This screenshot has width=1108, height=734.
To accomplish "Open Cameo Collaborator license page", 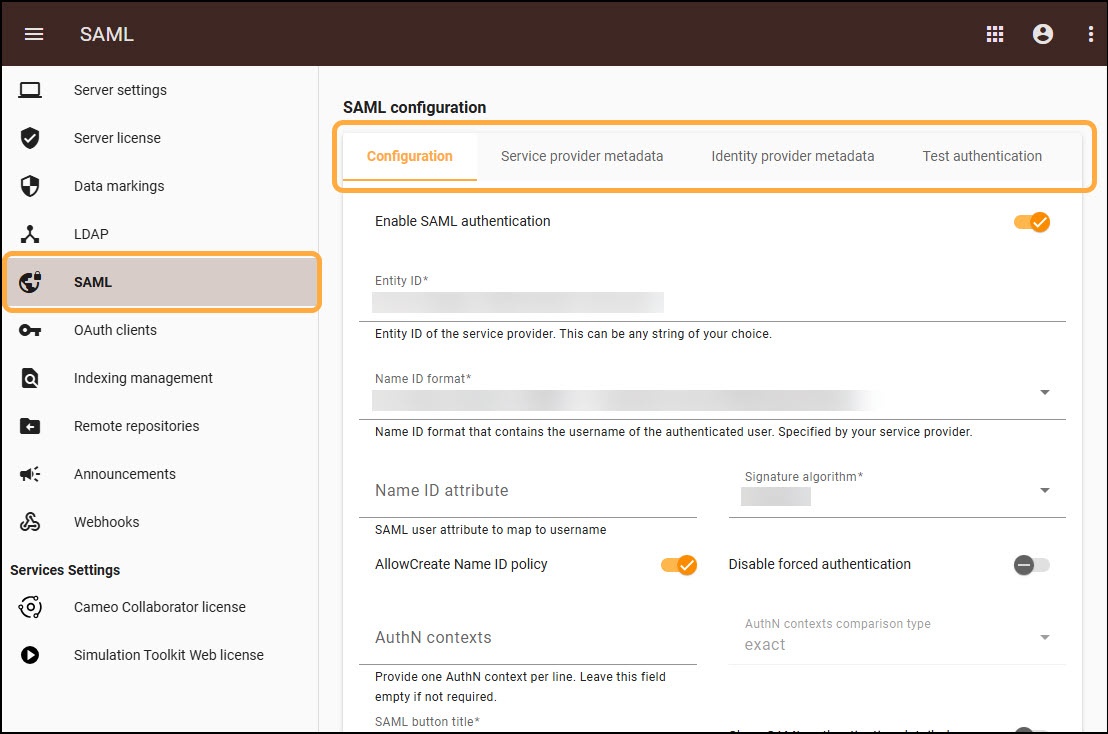I will click(x=159, y=607).
